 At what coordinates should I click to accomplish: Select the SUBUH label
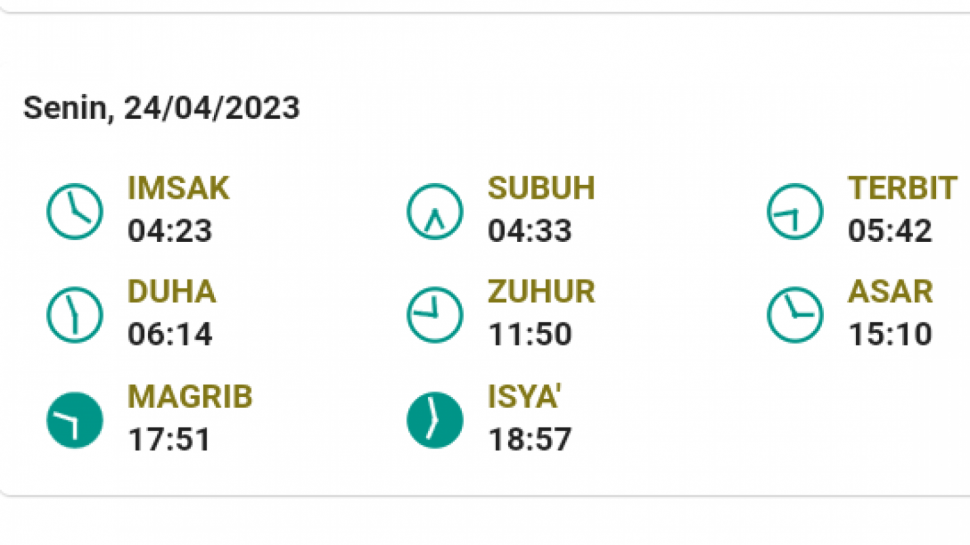[x=541, y=188]
